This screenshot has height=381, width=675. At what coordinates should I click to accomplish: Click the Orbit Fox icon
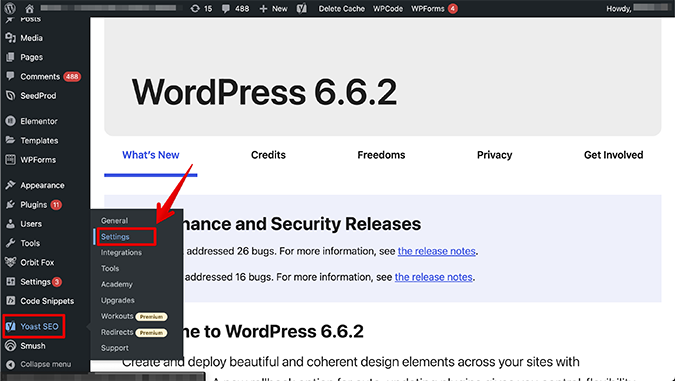(x=10, y=262)
